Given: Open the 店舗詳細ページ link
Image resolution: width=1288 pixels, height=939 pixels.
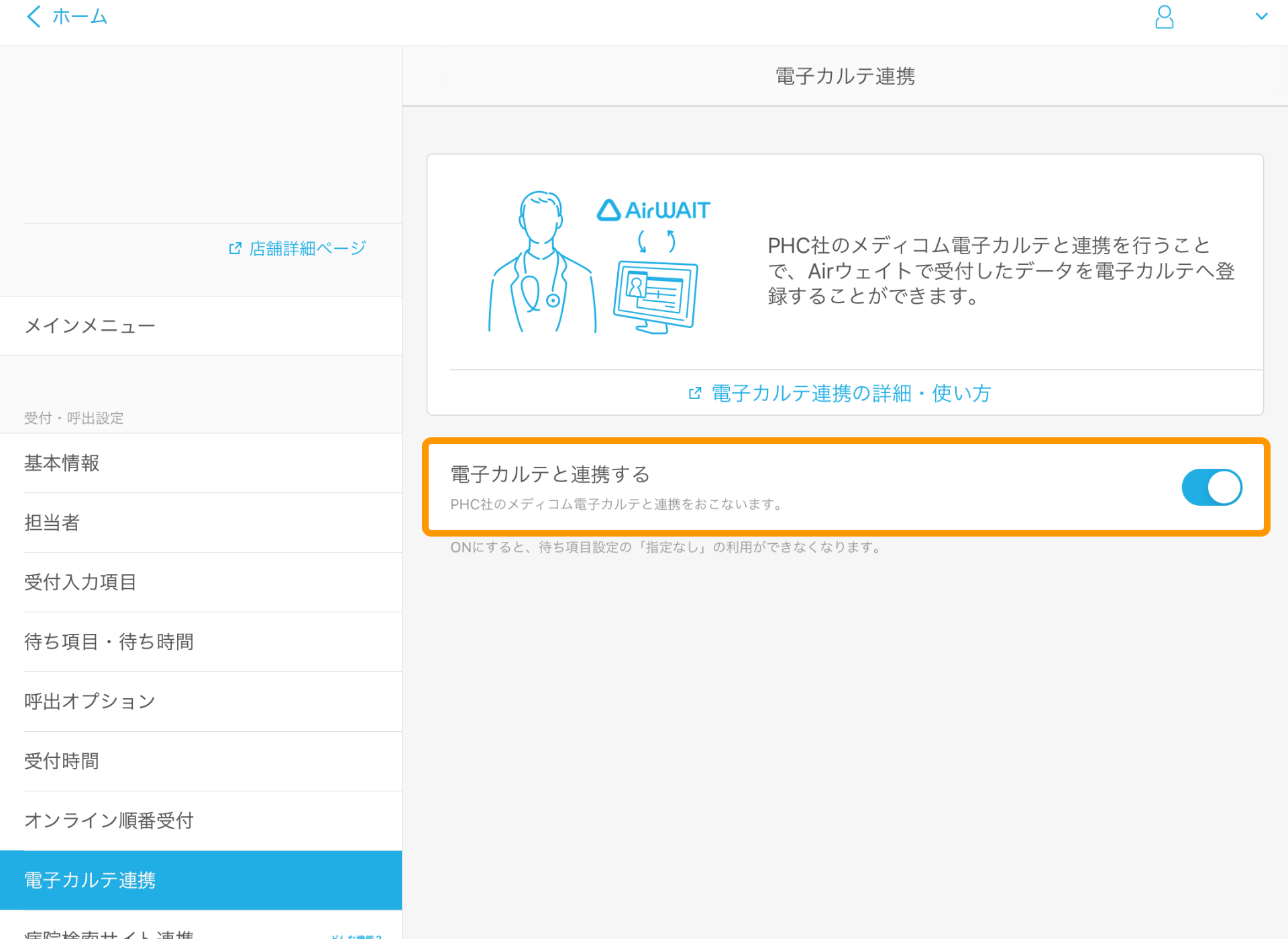Looking at the screenshot, I should (x=298, y=248).
